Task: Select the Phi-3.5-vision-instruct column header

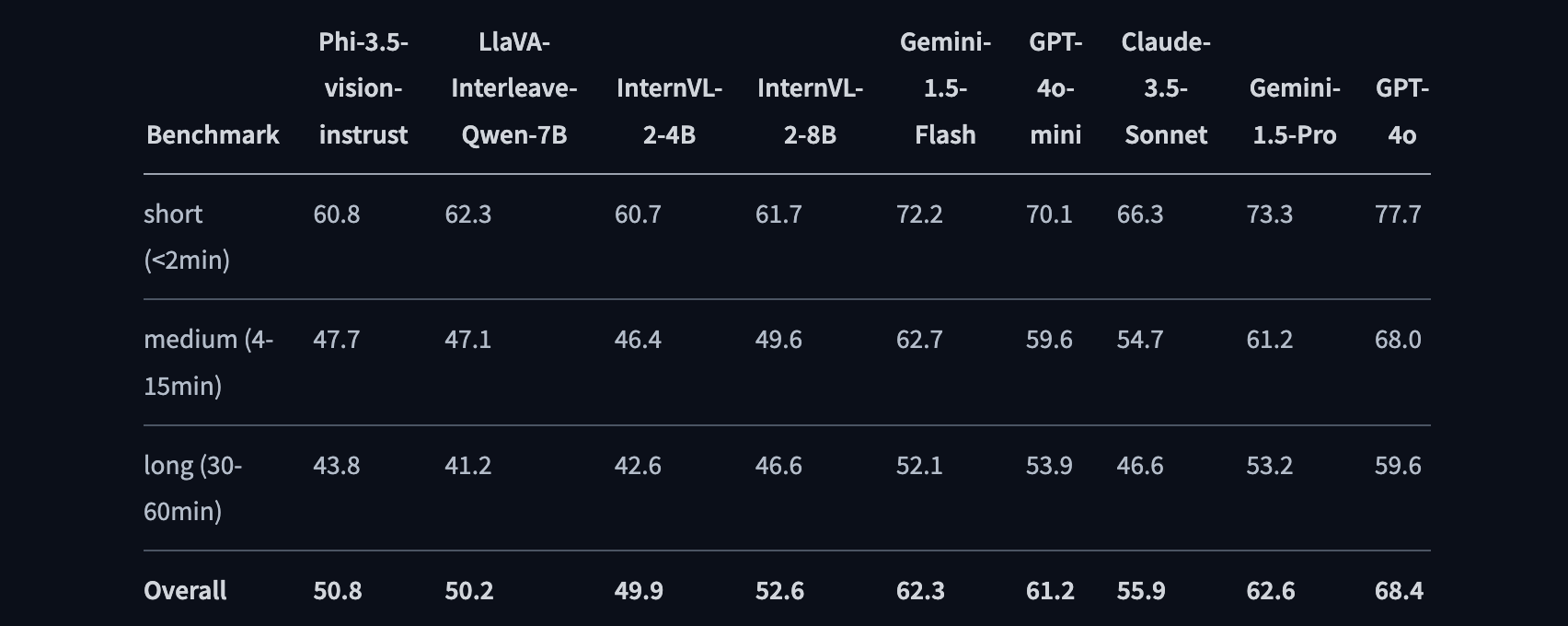Action: [x=363, y=88]
